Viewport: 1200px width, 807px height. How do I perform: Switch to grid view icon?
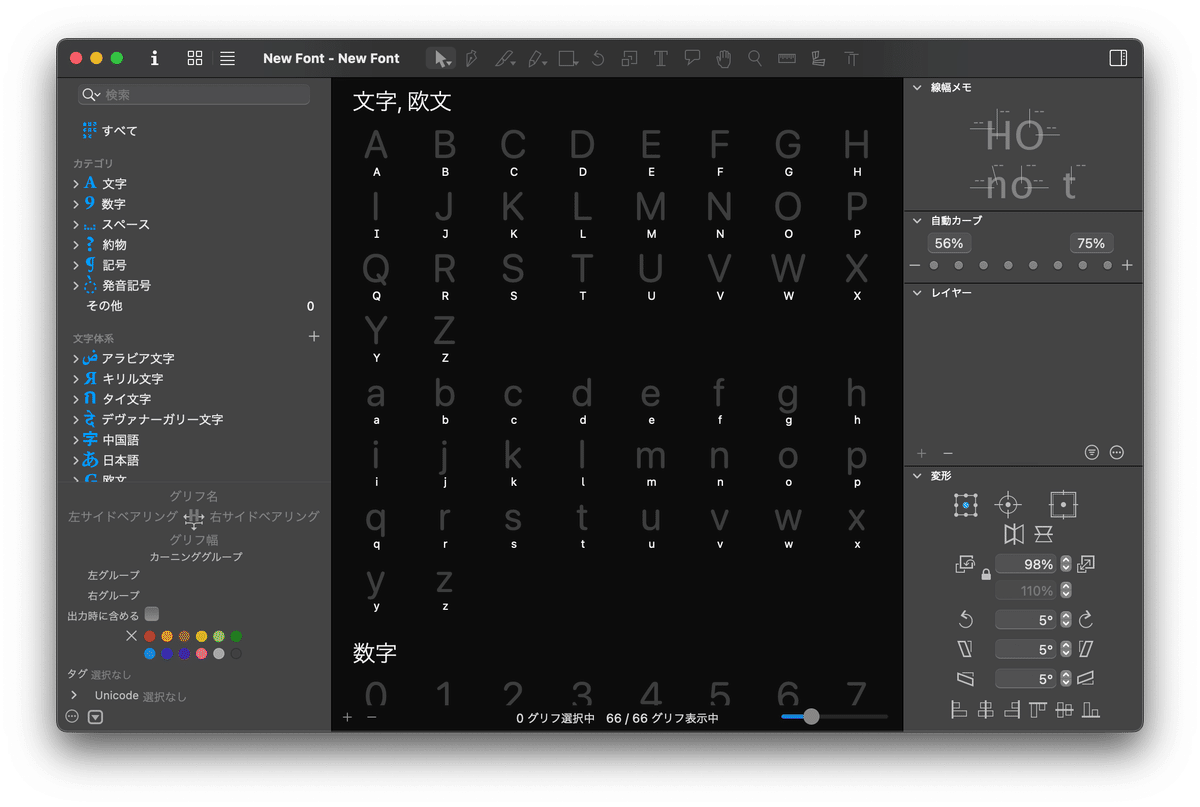(x=195, y=58)
